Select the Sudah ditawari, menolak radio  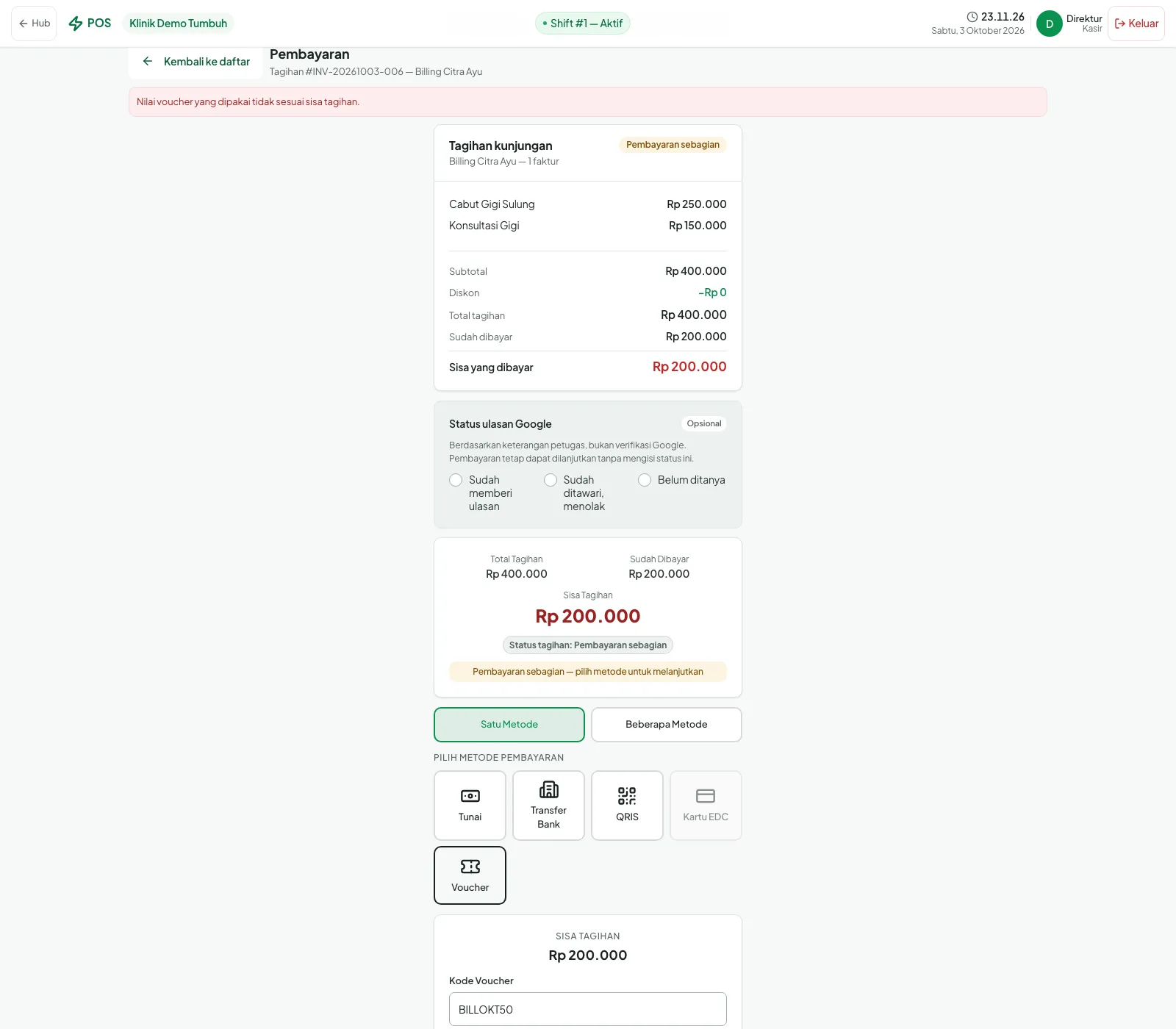[x=551, y=480]
